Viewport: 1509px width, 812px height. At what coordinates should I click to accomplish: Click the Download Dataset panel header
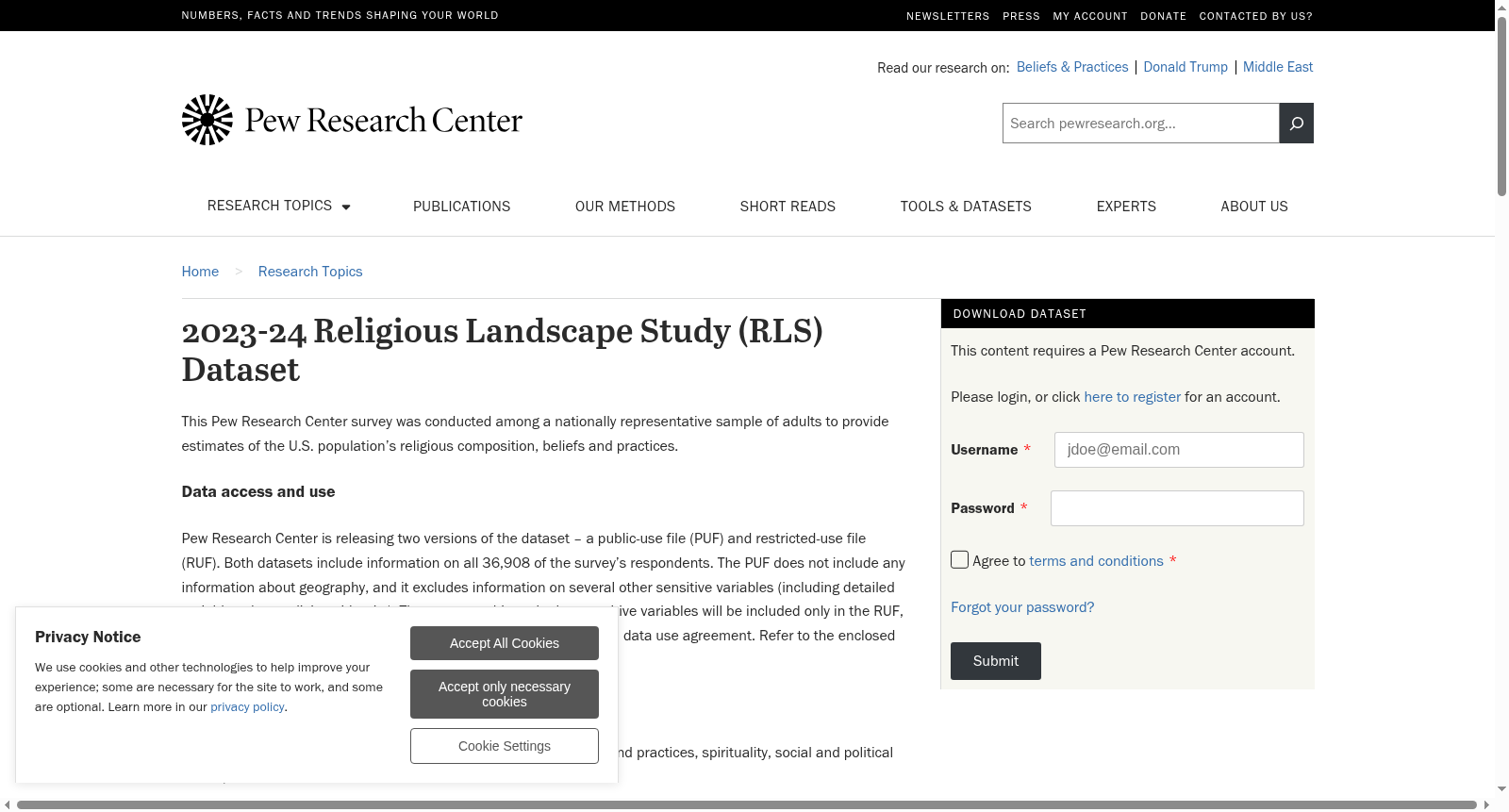coord(1128,314)
